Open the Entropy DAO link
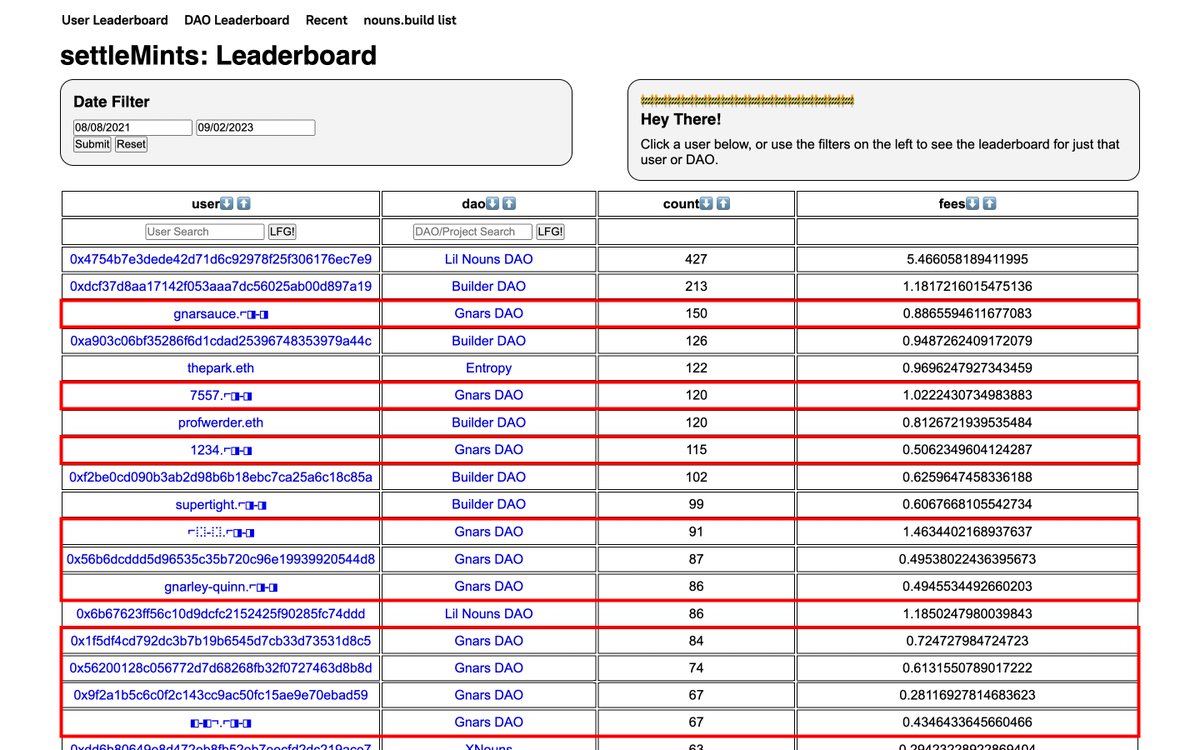The width and height of the screenshot is (1200, 750). tap(489, 368)
